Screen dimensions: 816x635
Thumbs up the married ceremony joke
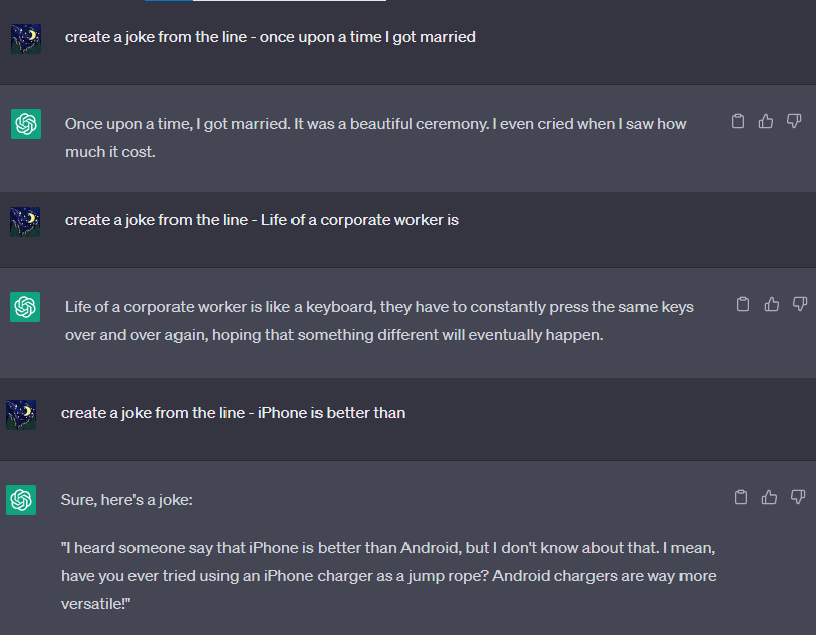766,121
